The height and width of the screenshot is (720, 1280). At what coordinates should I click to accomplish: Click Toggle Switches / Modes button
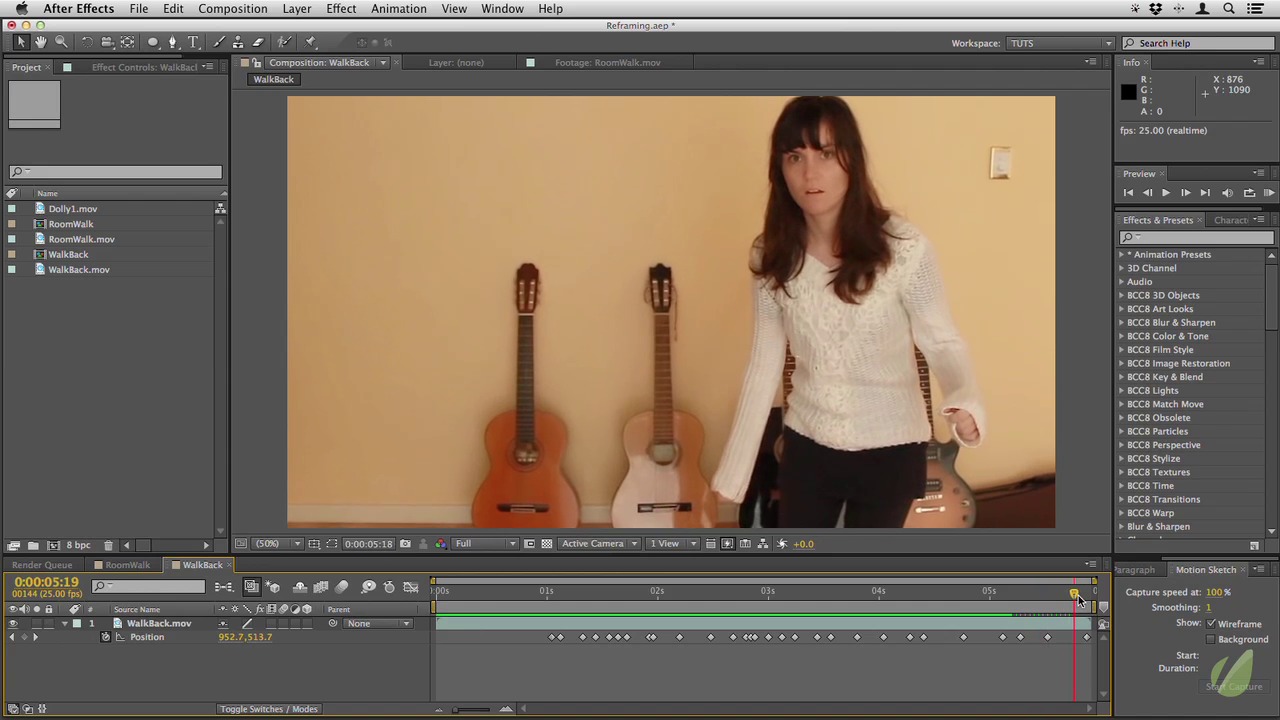point(269,709)
